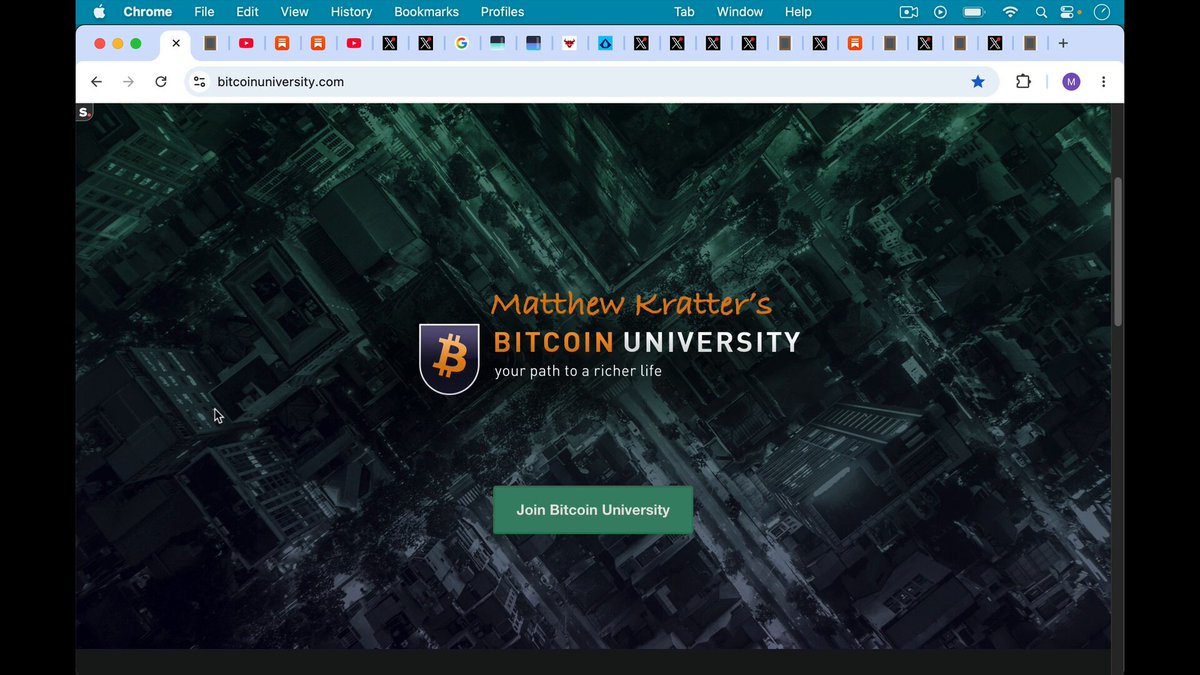Click the blue bookmark star

click(978, 82)
